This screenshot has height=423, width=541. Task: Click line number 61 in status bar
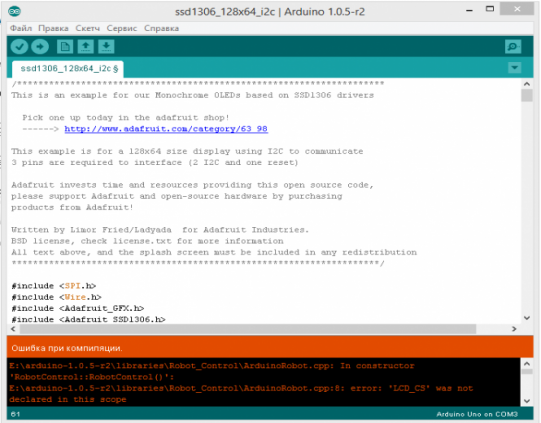click(x=15, y=414)
